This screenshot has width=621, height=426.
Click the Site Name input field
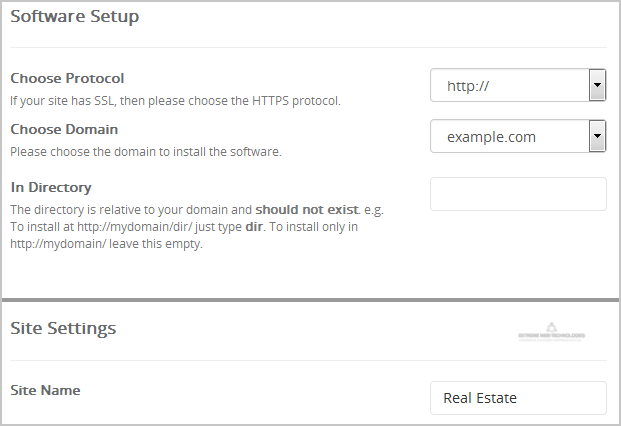point(518,398)
